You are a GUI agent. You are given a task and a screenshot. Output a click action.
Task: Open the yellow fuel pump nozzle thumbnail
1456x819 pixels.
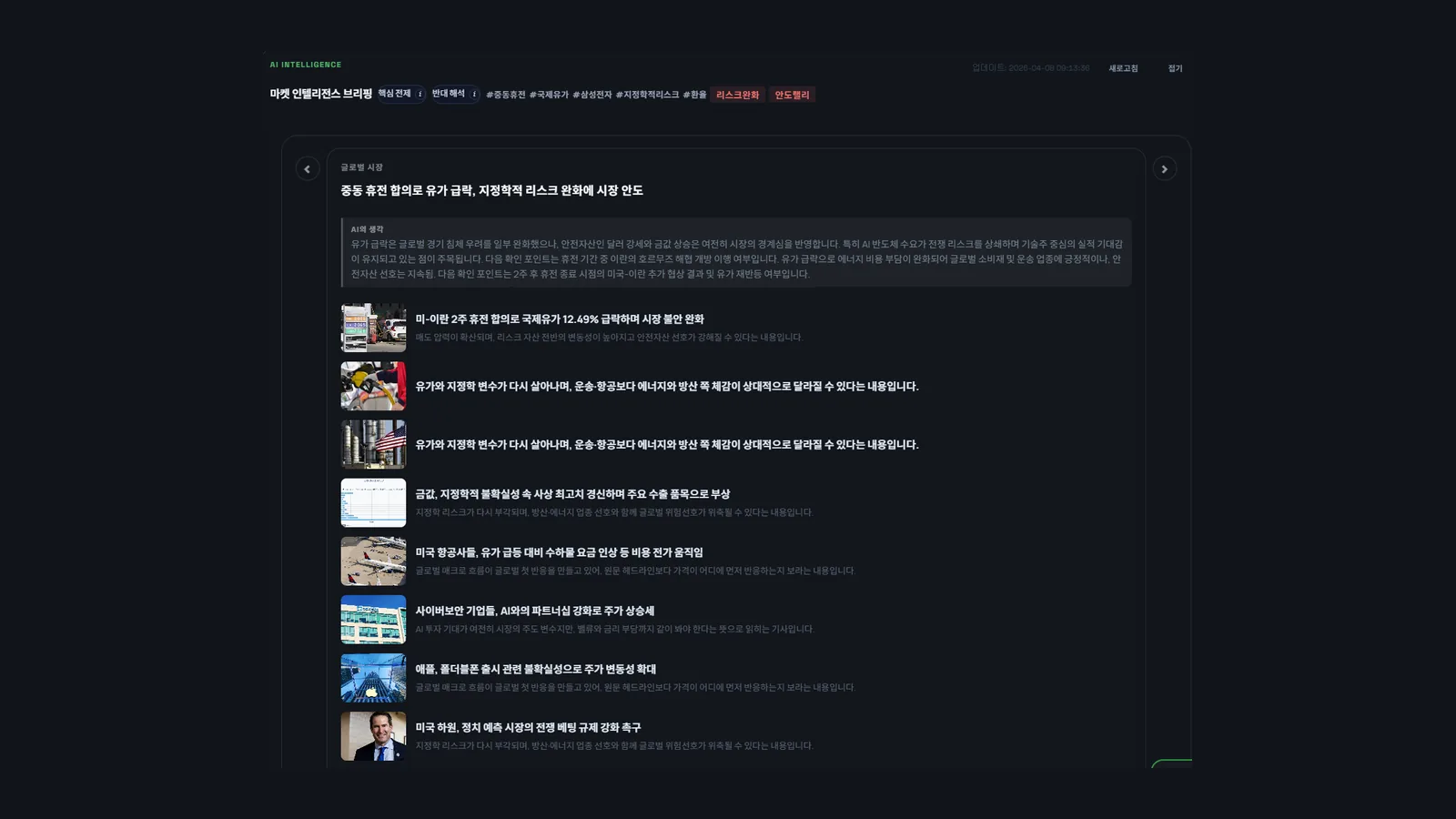(373, 386)
